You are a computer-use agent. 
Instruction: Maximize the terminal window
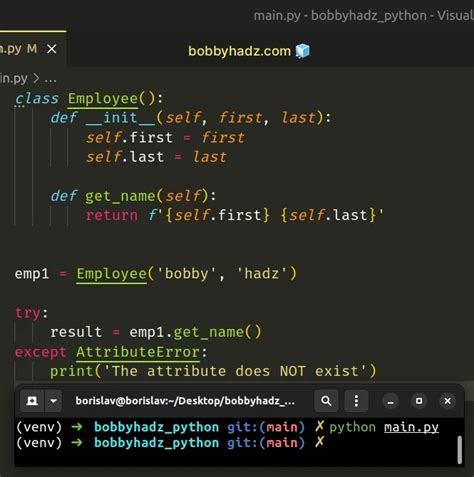[x=419, y=401]
